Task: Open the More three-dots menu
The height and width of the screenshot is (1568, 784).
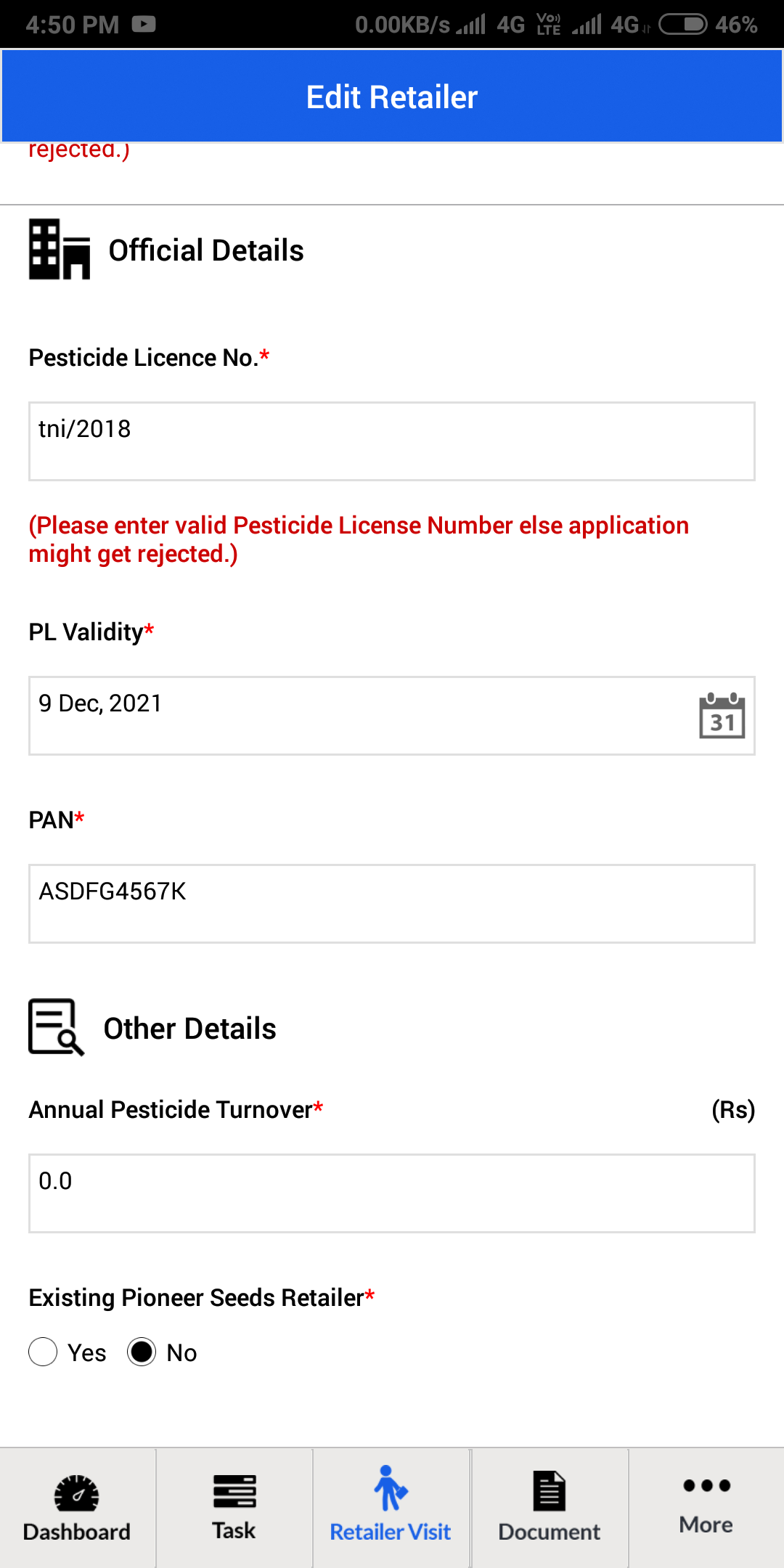Action: click(706, 1485)
